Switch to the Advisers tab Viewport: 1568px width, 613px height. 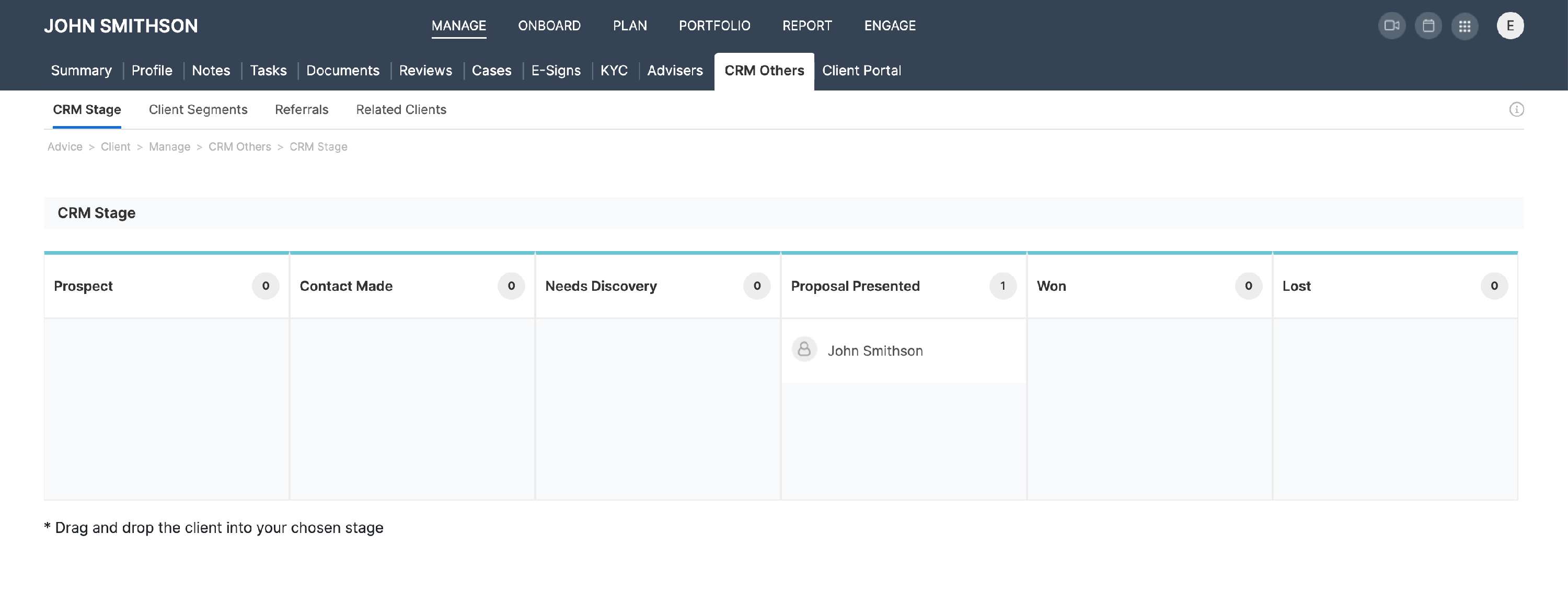(675, 71)
